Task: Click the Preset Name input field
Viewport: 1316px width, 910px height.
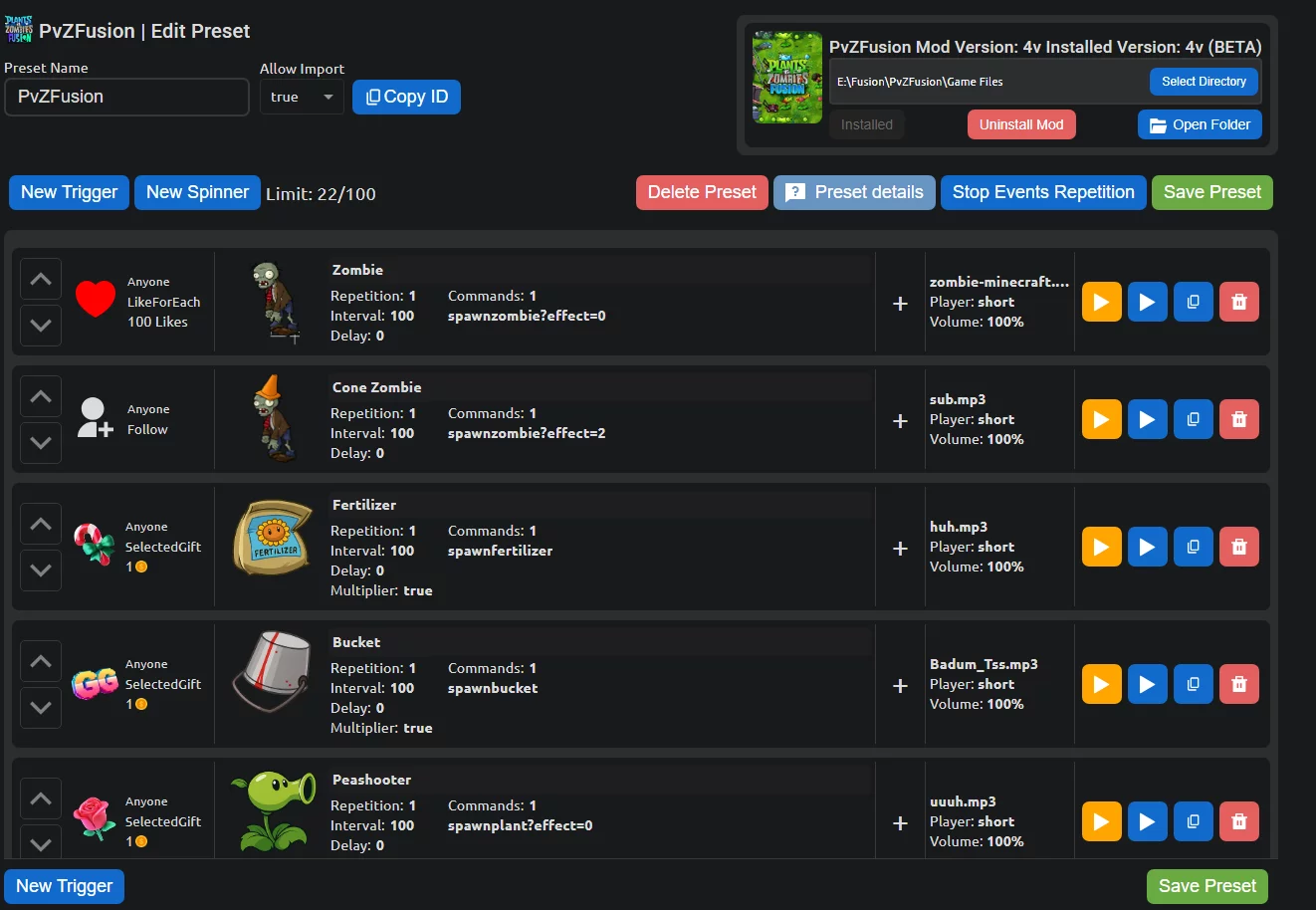Action: point(126,97)
